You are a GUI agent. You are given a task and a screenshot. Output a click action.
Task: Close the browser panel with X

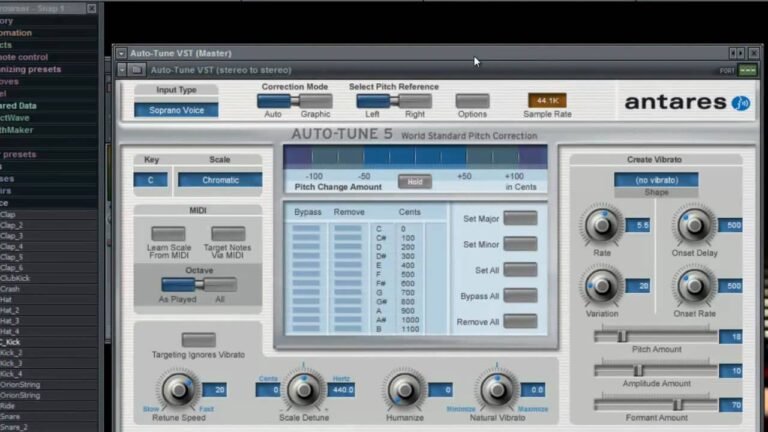[92, 8]
